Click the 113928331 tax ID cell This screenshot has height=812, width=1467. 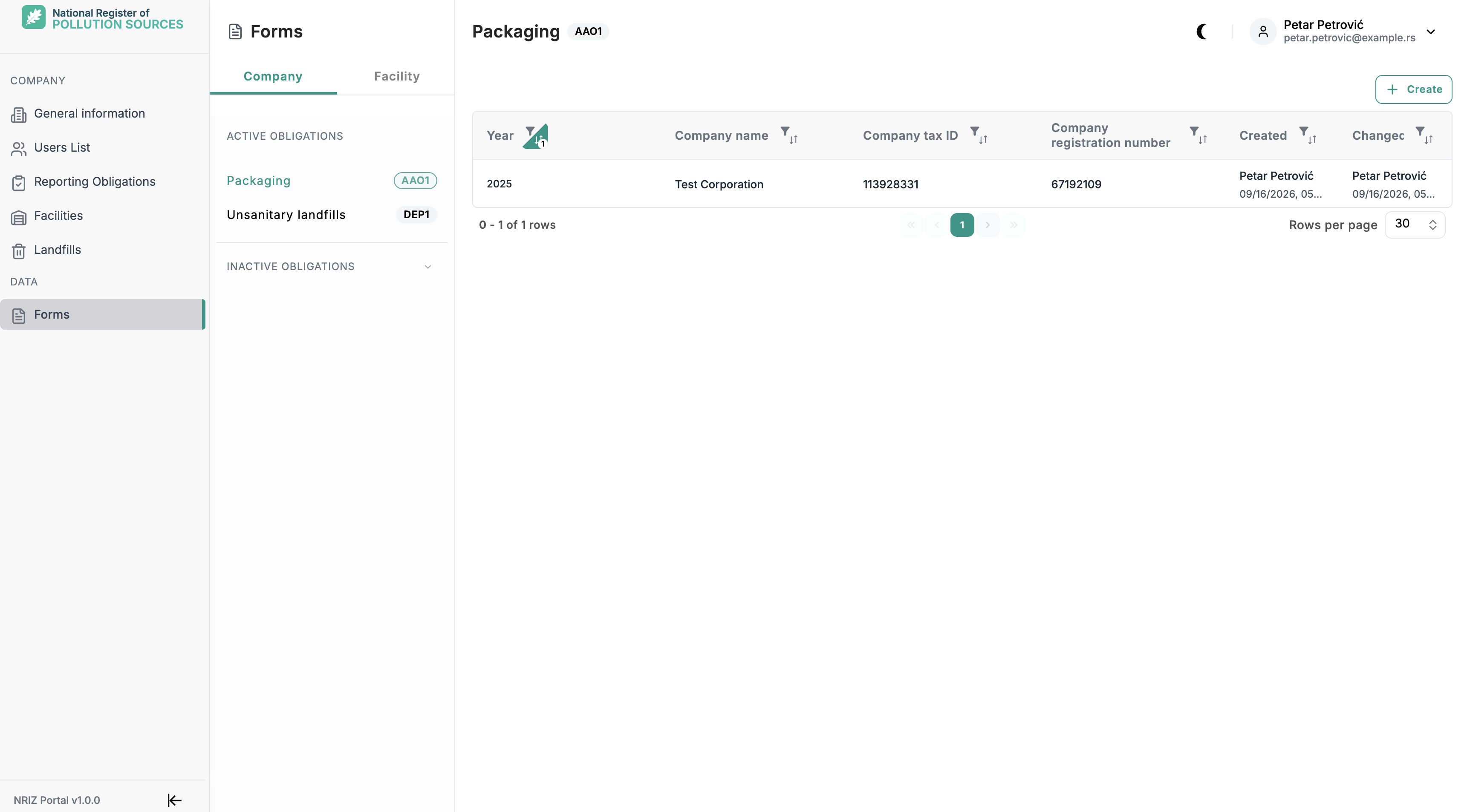891,184
